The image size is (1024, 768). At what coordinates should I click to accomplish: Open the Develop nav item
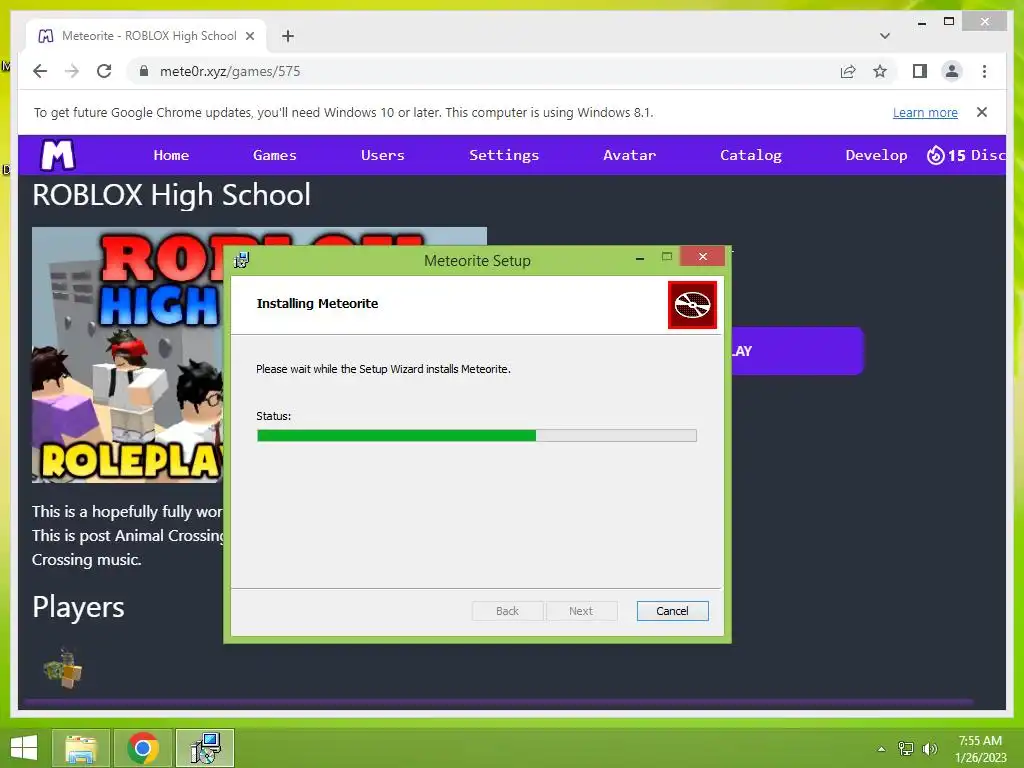(876, 155)
